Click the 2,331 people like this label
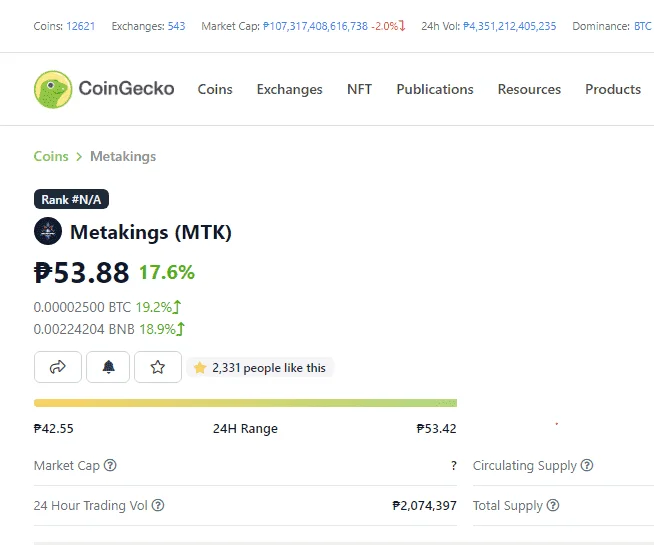The image size is (654, 545). coord(269,368)
